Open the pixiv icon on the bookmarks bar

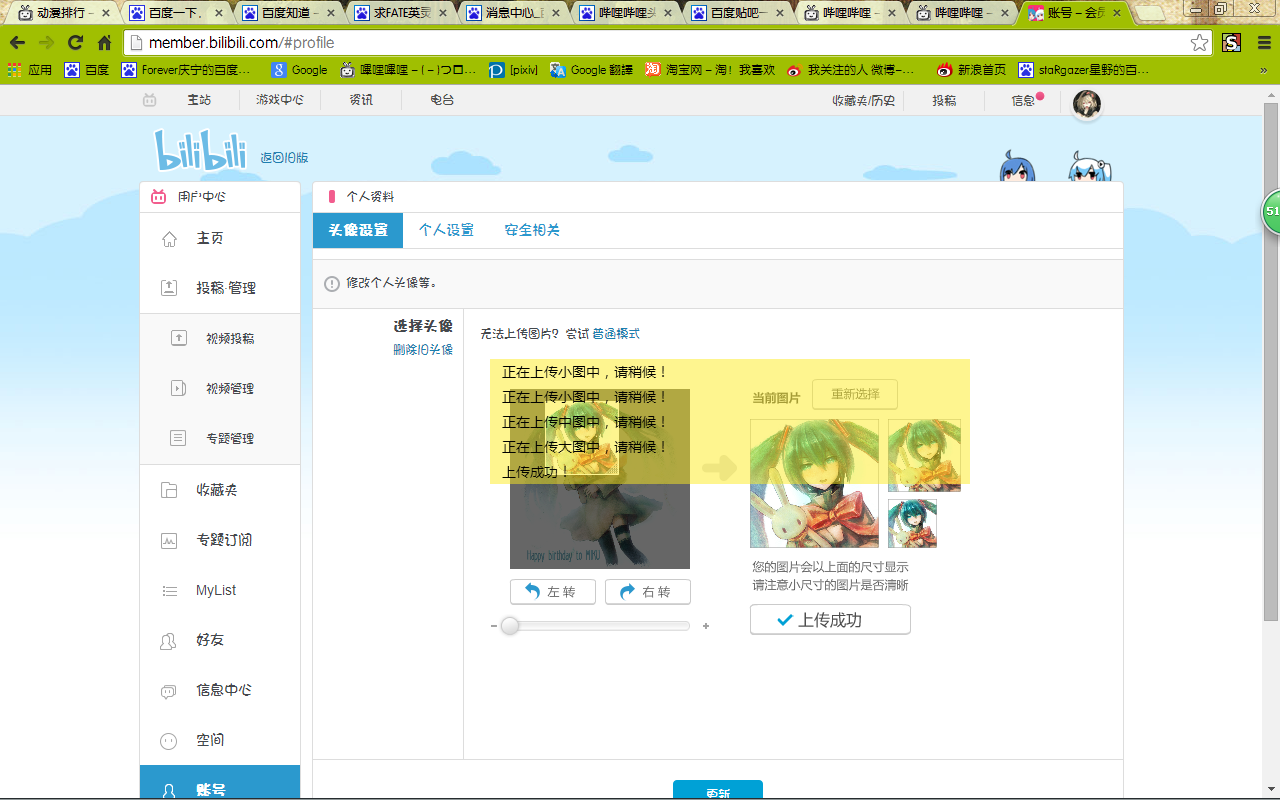coord(497,70)
